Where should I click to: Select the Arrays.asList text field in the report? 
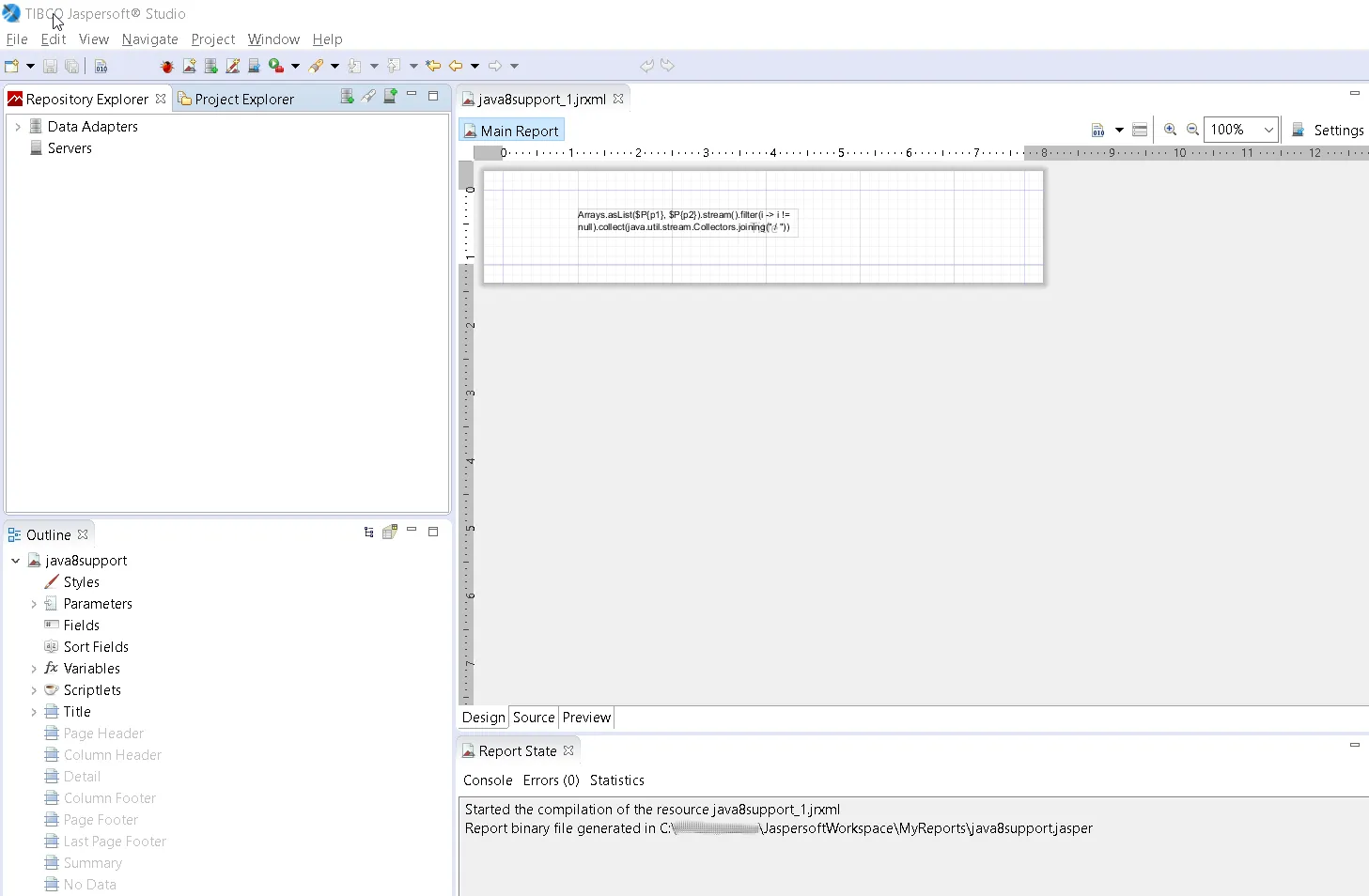pos(687,222)
